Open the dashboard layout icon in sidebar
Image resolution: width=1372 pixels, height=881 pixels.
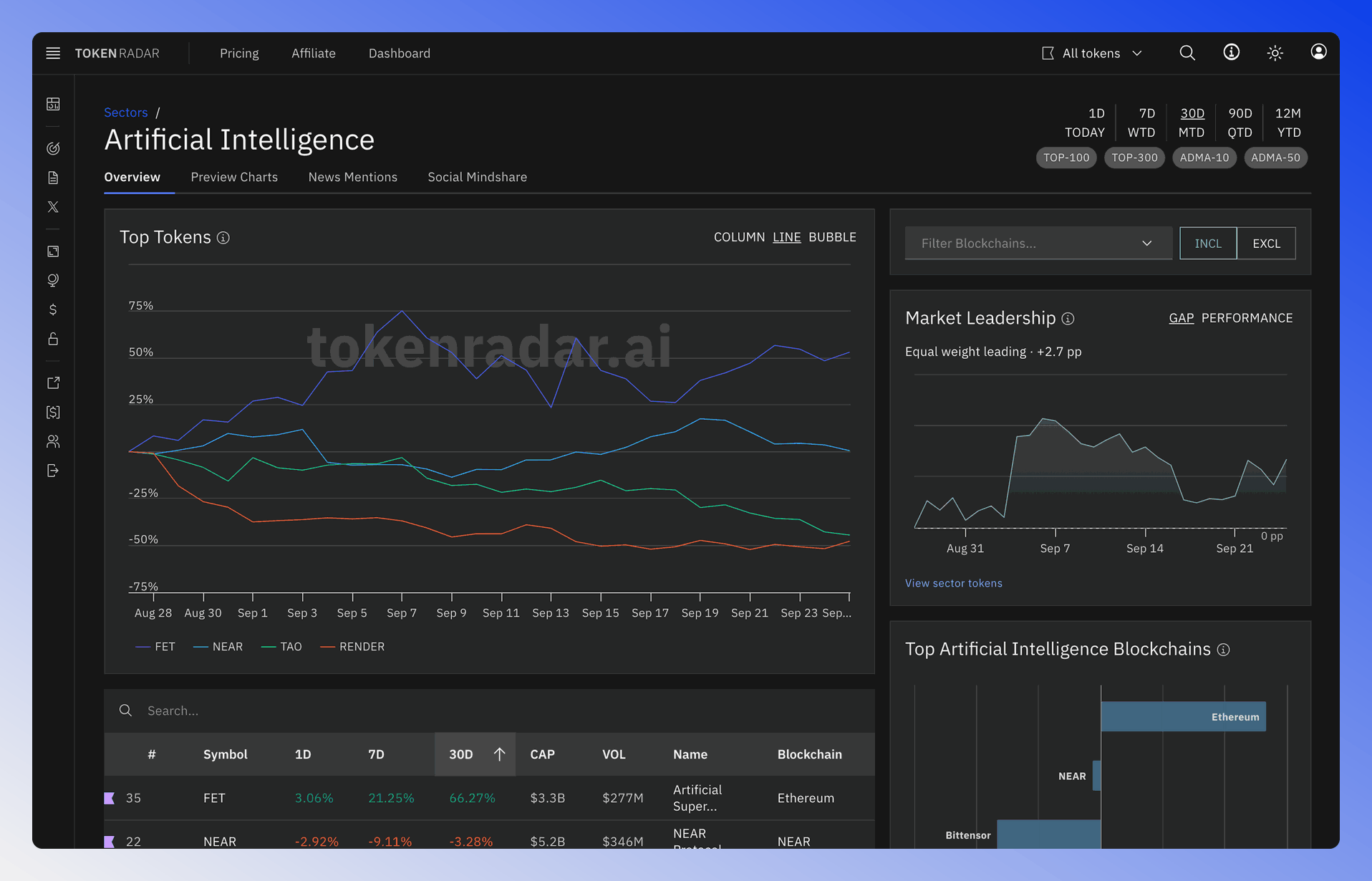tap(53, 104)
